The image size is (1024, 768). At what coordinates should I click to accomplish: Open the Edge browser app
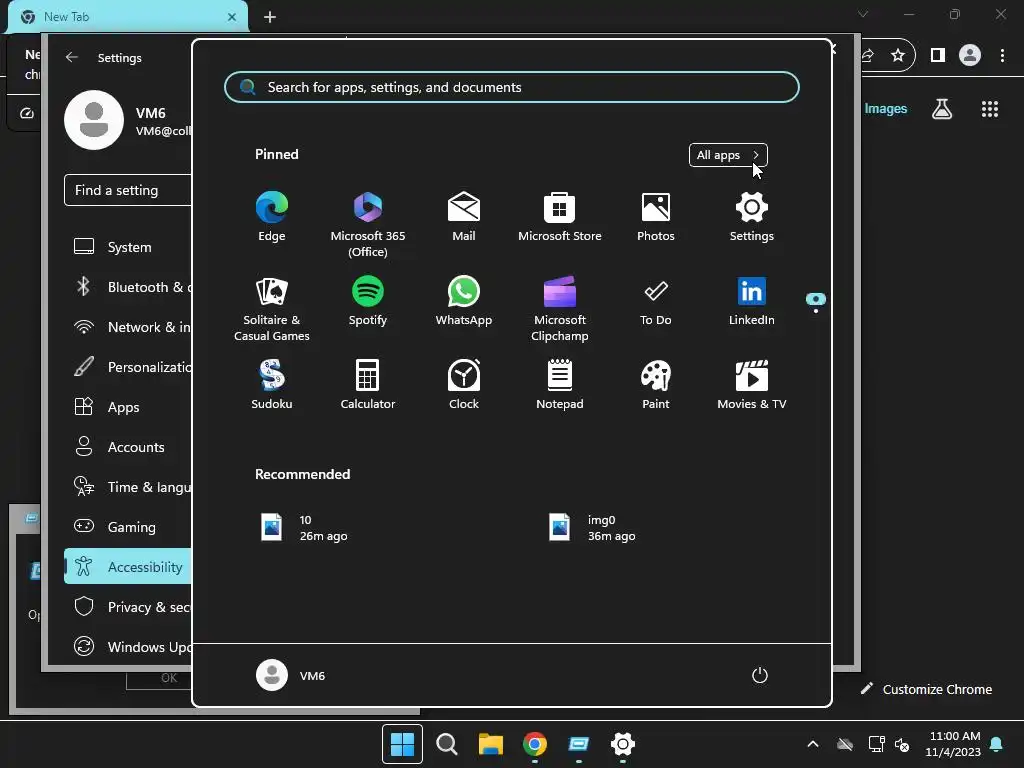pyautogui.click(x=272, y=217)
